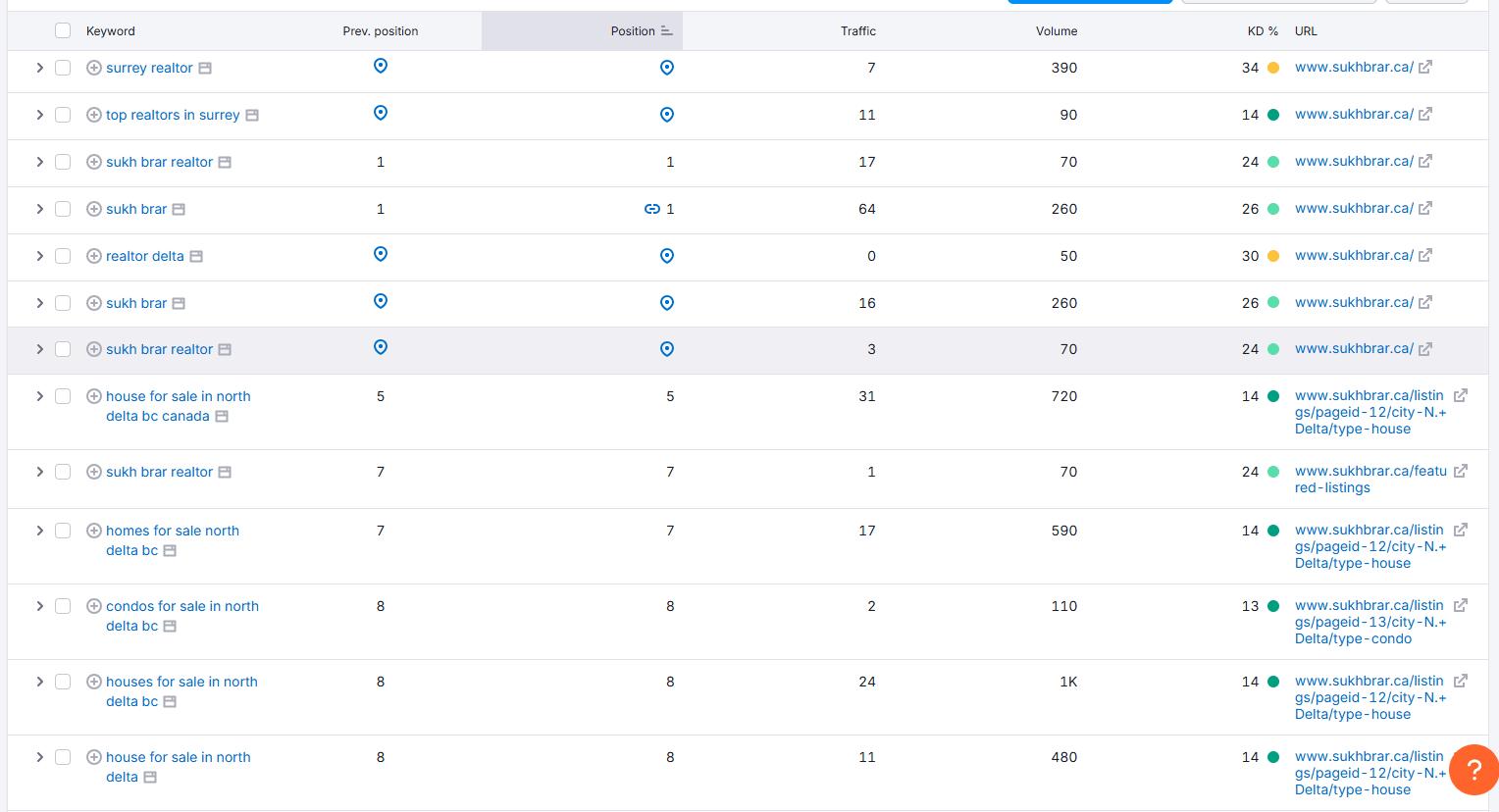Open the condo listings URL link with pageid-13
The width and height of the screenshot is (1499, 812).
[1369, 622]
